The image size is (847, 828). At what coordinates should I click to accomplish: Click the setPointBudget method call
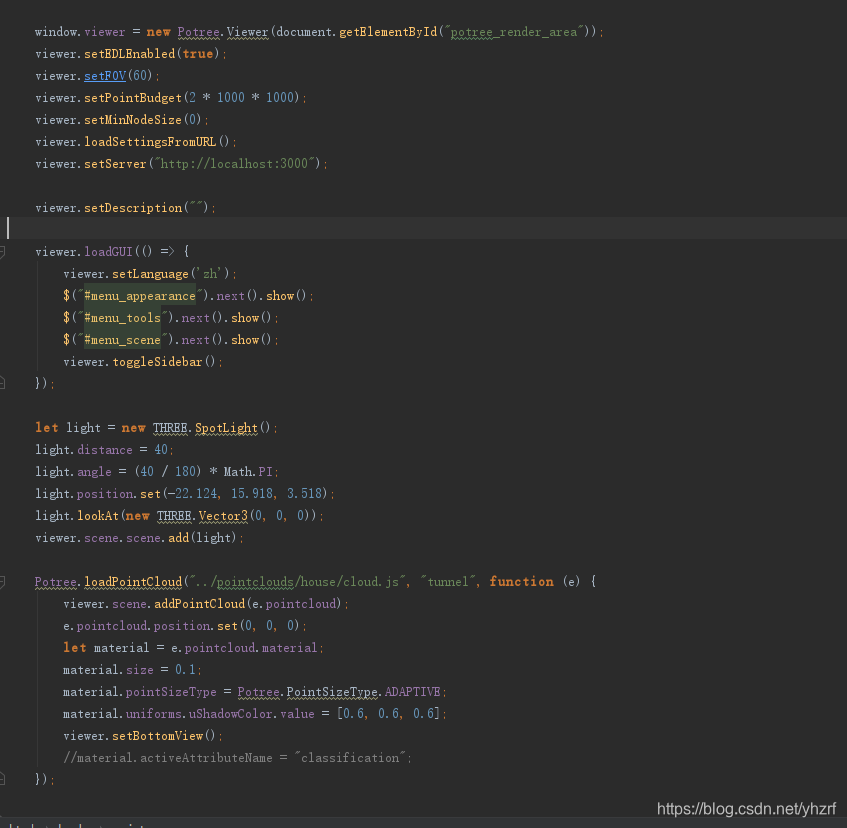tap(133, 98)
